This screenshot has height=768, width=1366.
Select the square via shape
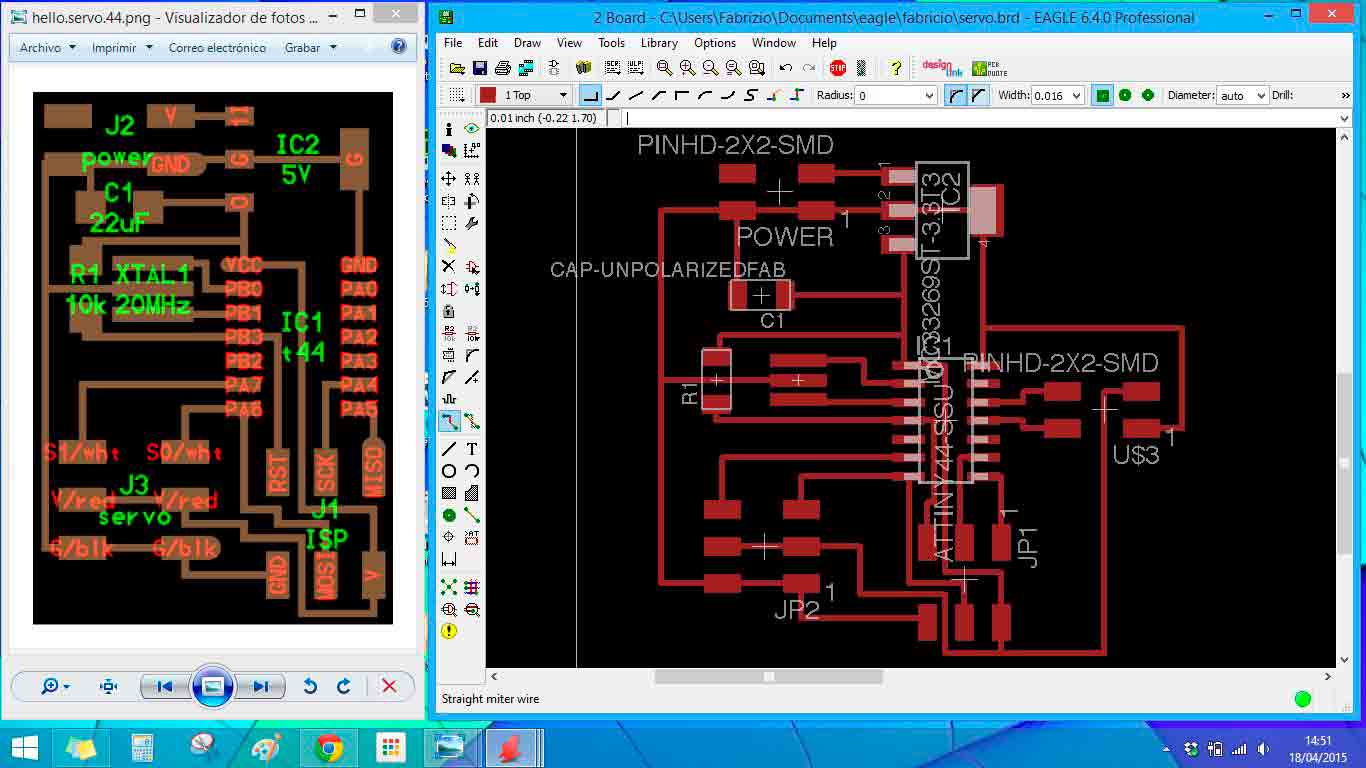point(1102,95)
